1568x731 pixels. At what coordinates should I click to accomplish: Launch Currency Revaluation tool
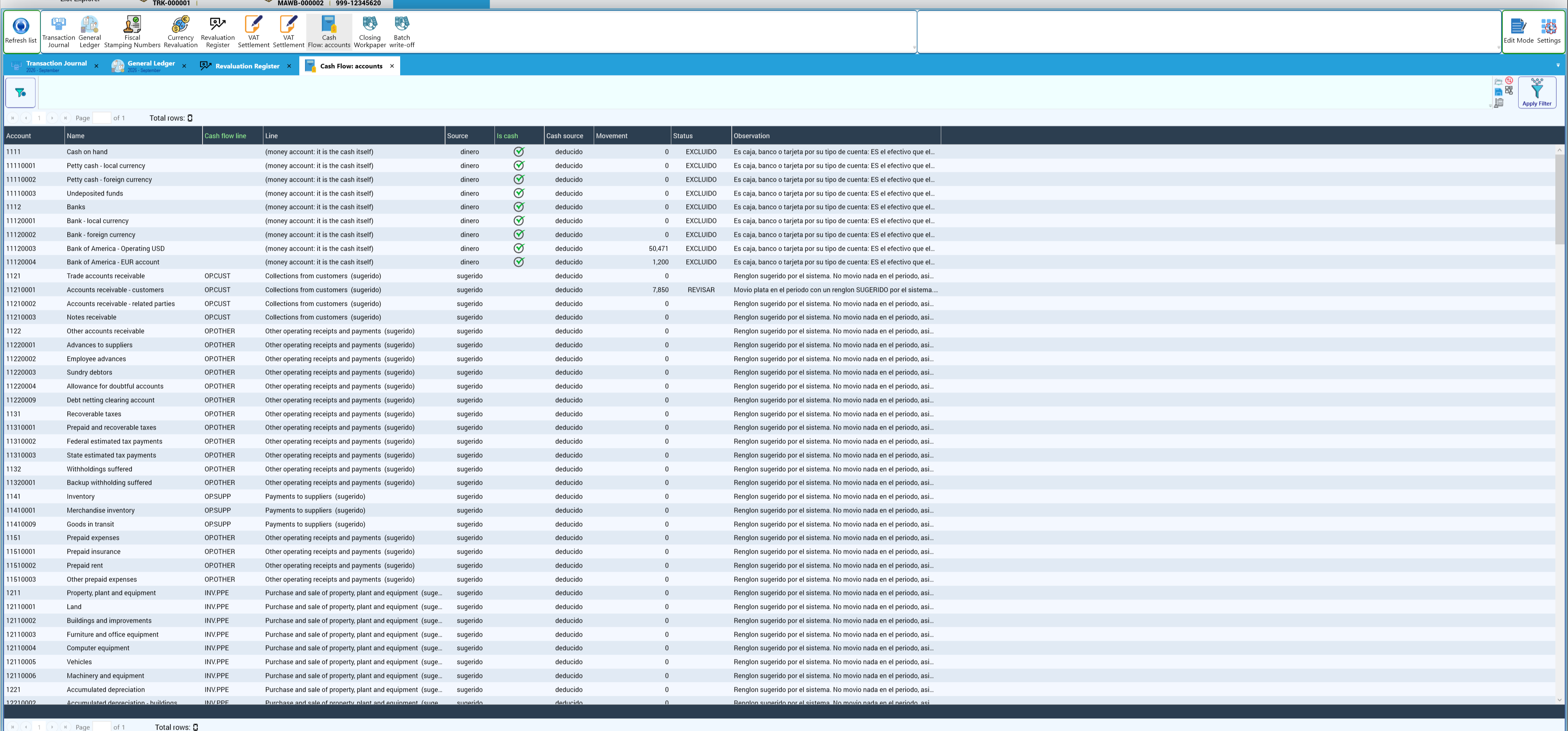coord(181,32)
